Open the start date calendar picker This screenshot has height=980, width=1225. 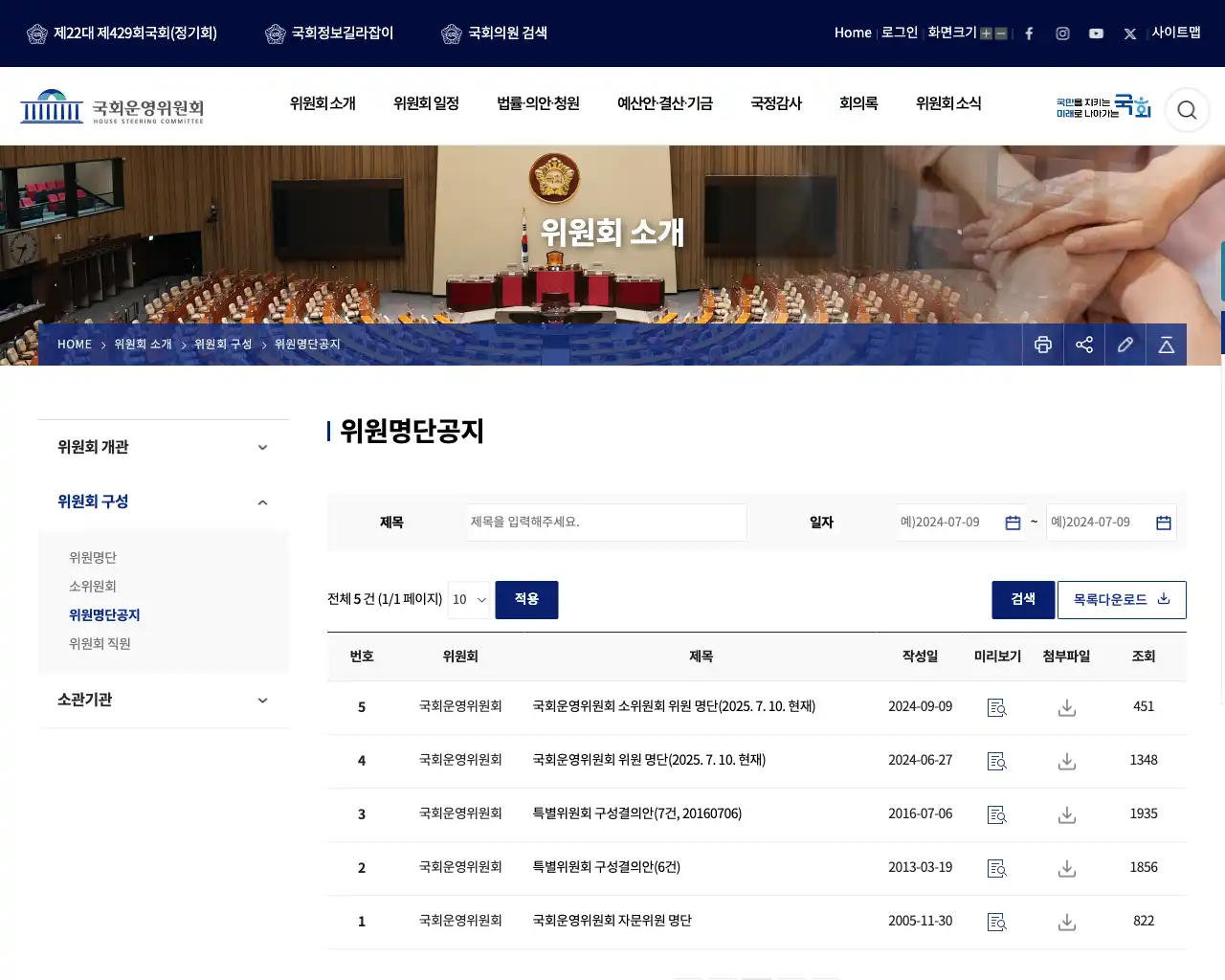click(x=1013, y=523)
